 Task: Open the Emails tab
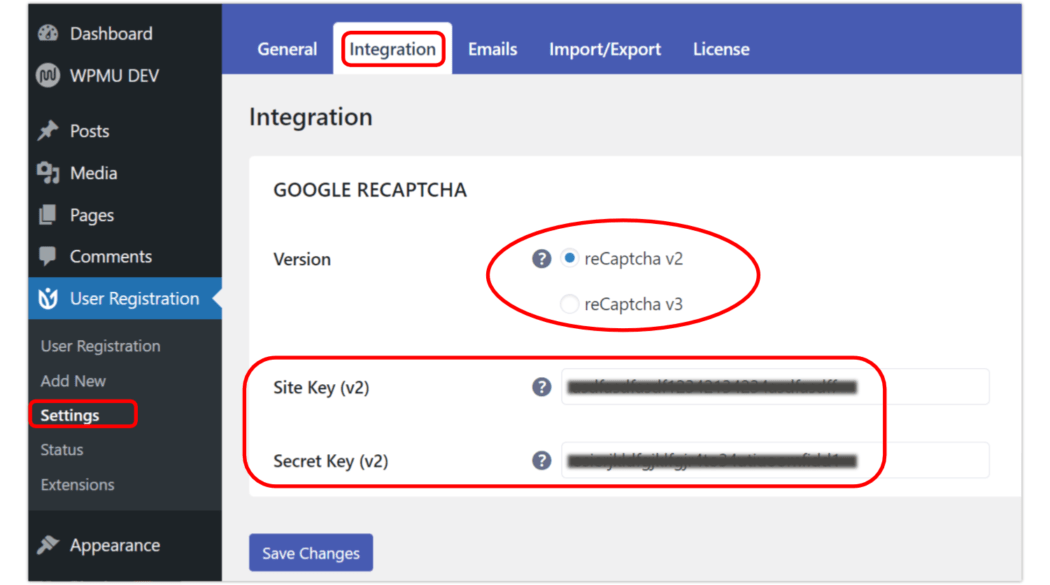492,48
